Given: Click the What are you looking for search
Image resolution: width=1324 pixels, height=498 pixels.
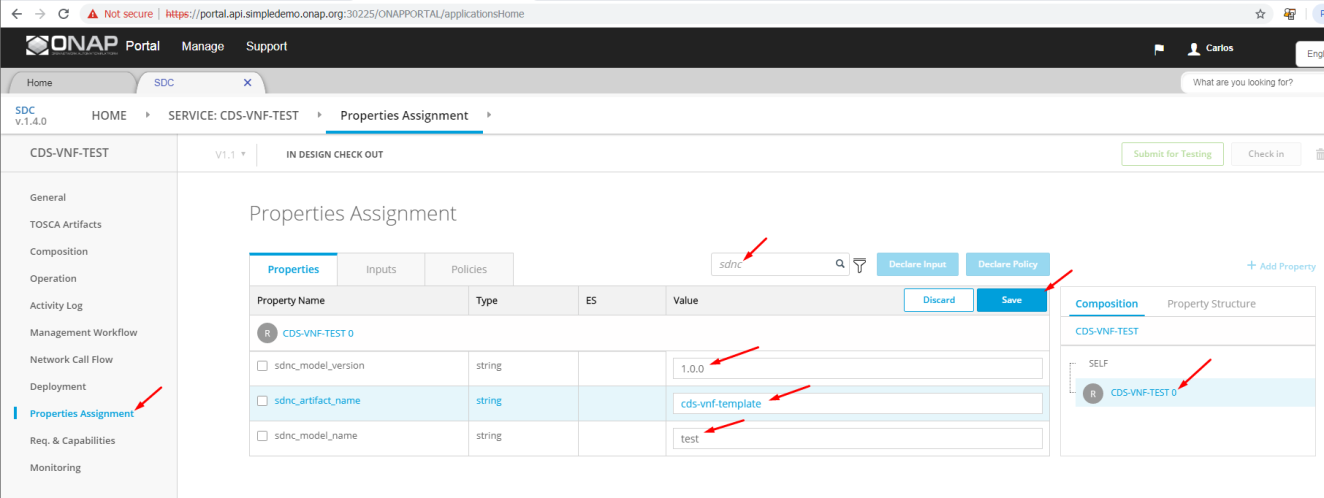Looking at the screenshot, I should point(1252,82).
